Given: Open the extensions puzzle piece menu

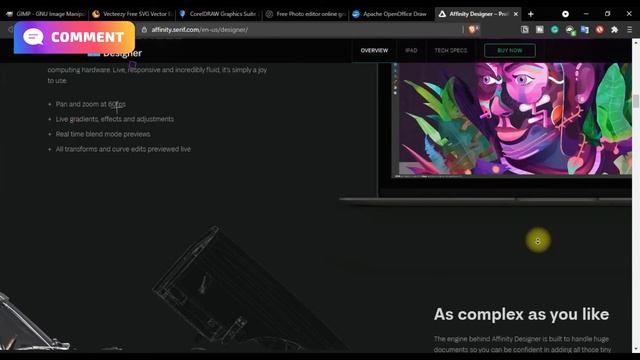Looking at the screenshot, I should (614, 29).
